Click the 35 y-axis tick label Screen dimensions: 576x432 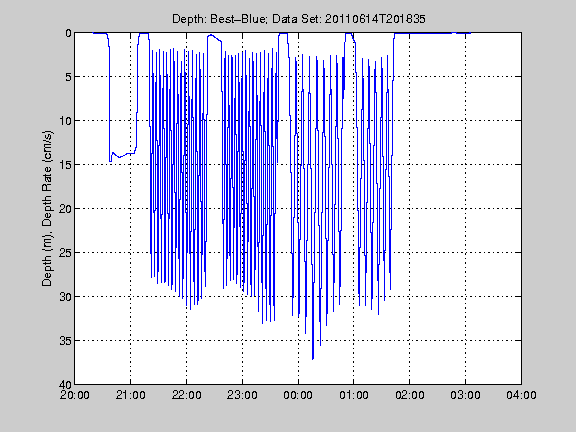(65, 341)
